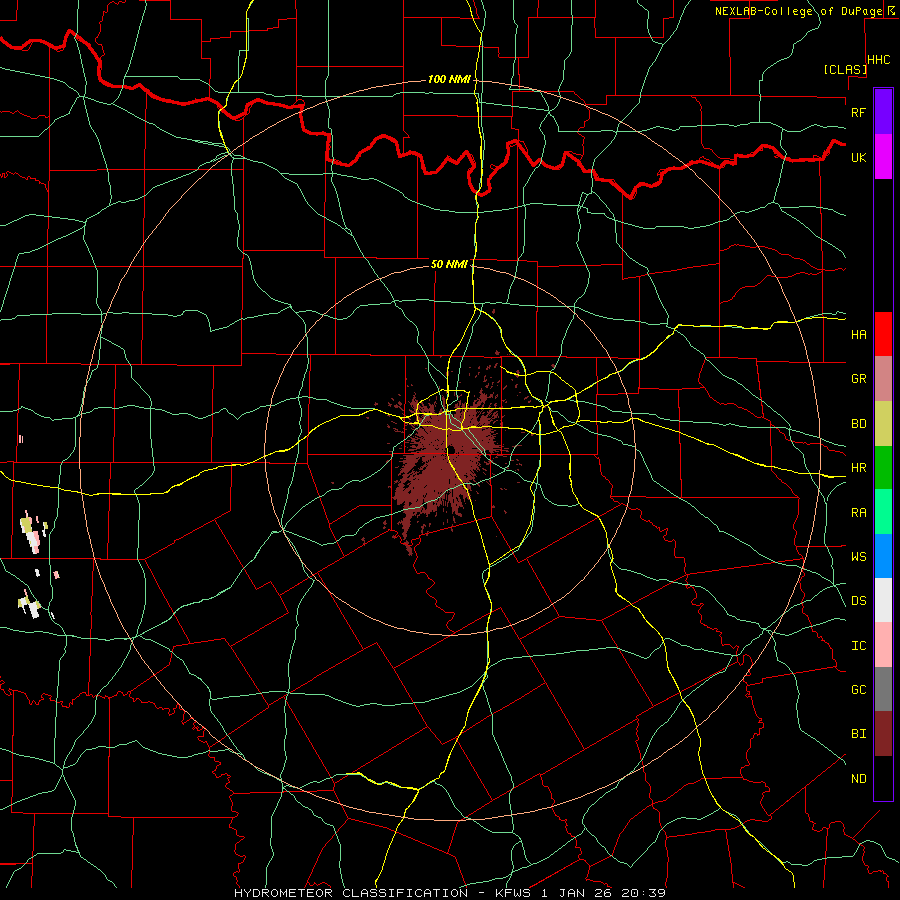This screenshot has height=900, width=900.
Task: Click the RA legend label
Action: [x=858, y=513]
